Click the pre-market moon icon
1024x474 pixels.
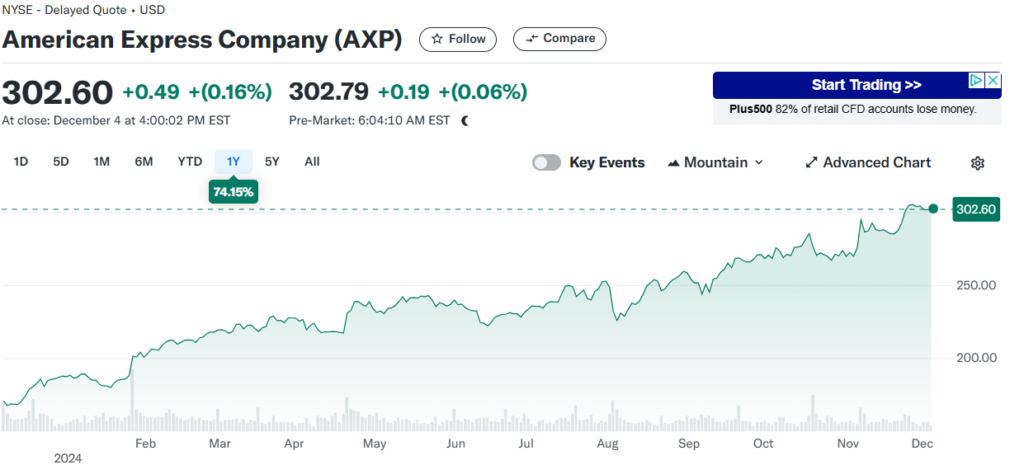click(464, 120)
